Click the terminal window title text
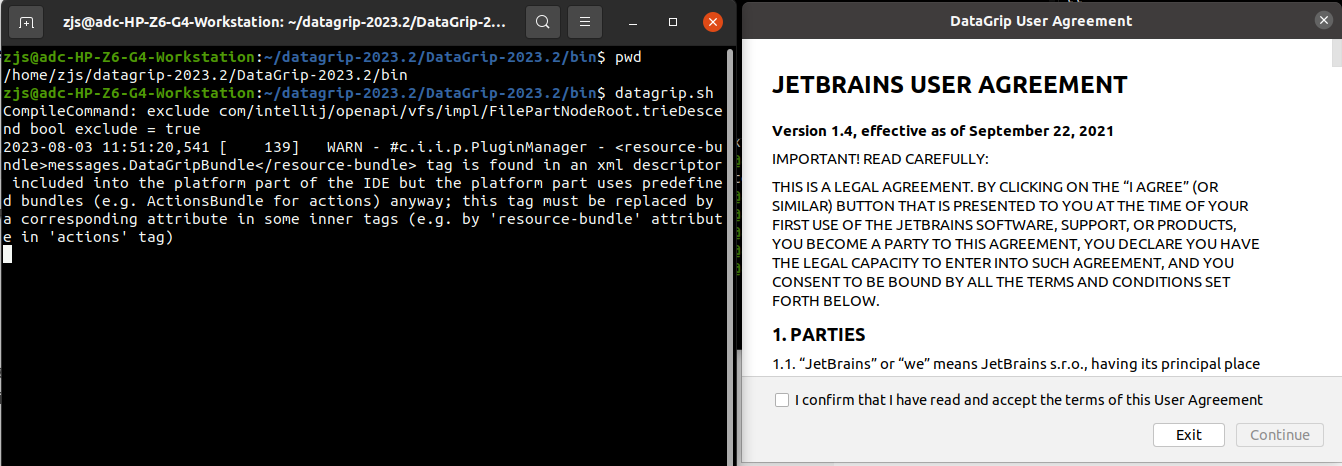Image resolution: width=1342 pixels, height=466 pixels. point(283,21)
